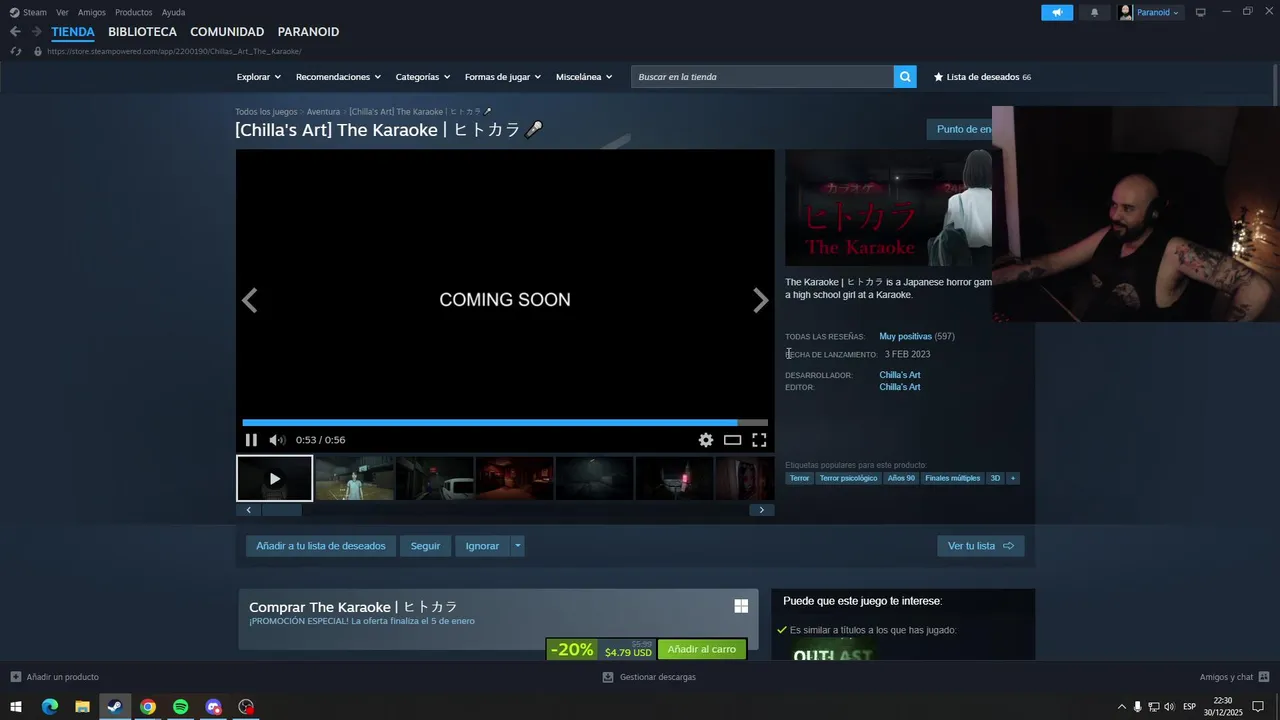The image size is (1280, 720).
Task: Open the video player settings gear
Action: tap(706, 440)
